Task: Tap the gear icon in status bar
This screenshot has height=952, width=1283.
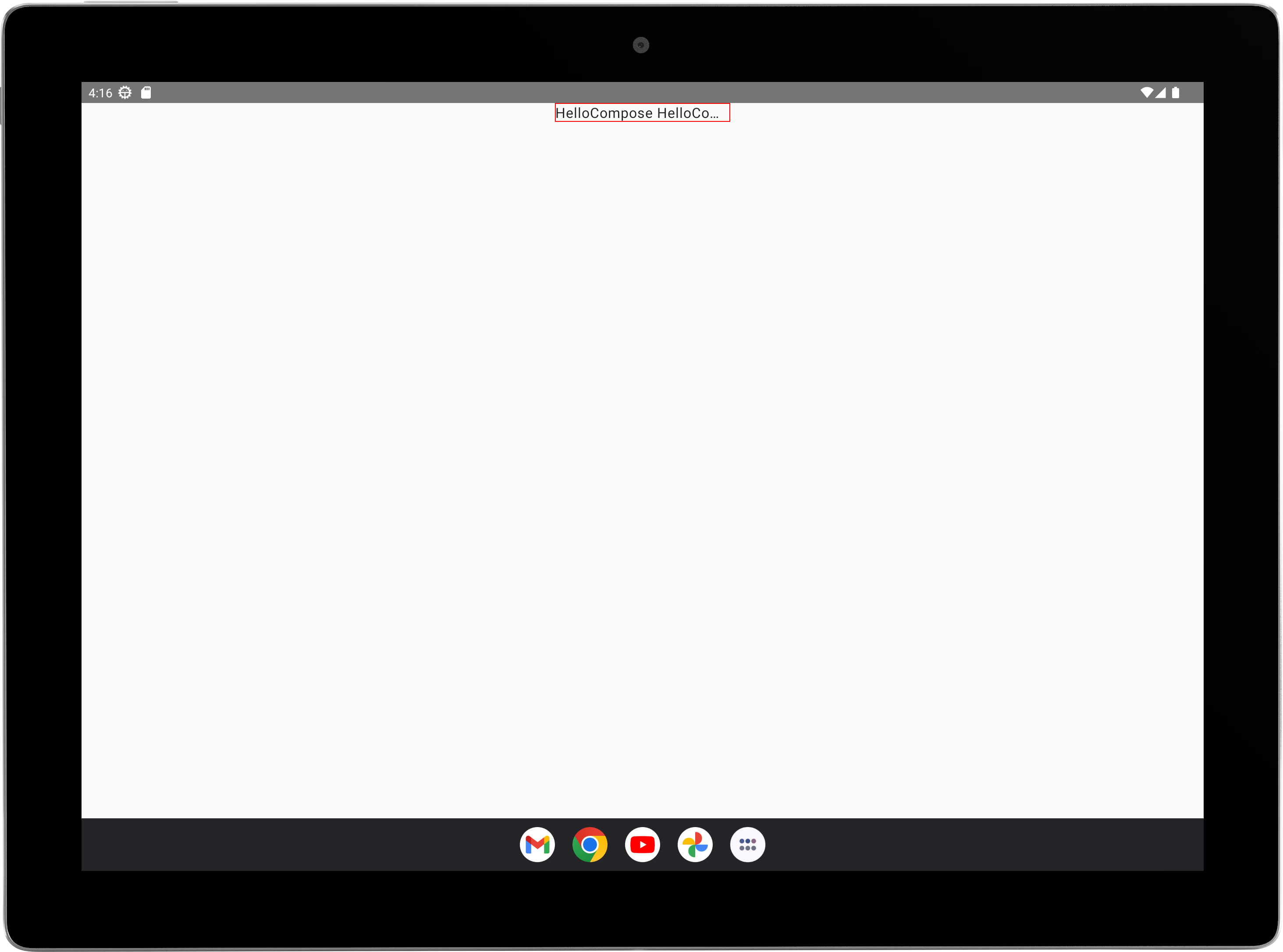Action: (125, 93)
